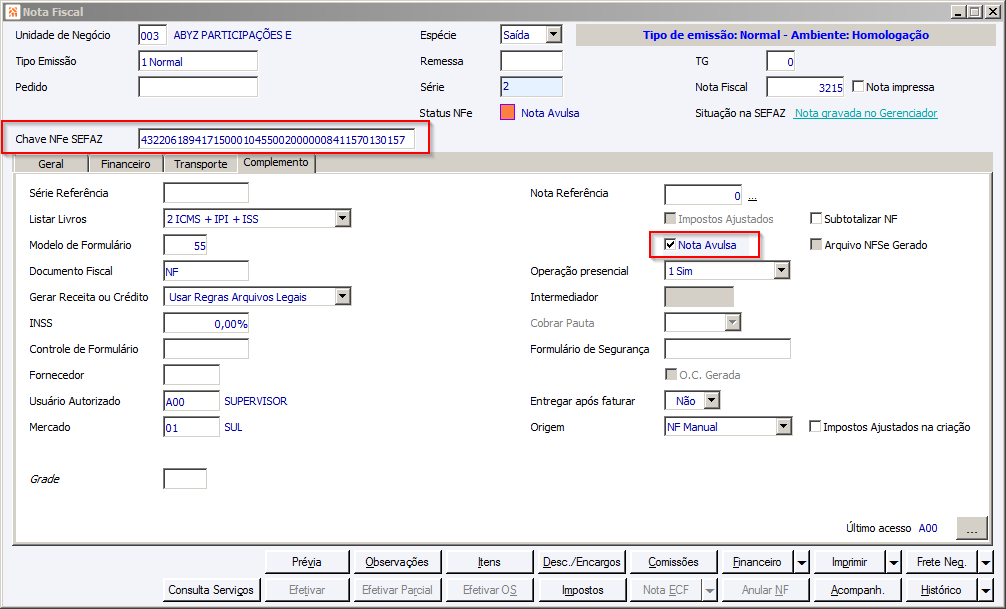Viewport: 1006px width, 609px height.
Task: Click Desc./Encargos button
Action: [581, 562]
